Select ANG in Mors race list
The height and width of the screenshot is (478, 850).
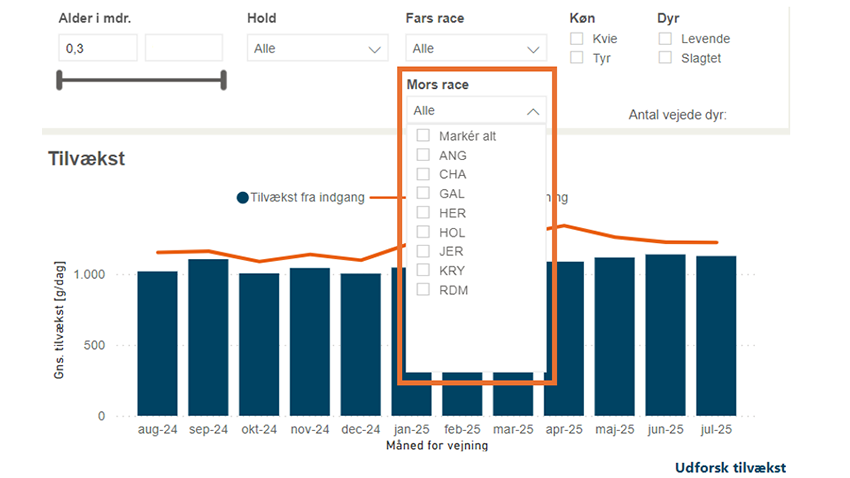tap(424, 155)
